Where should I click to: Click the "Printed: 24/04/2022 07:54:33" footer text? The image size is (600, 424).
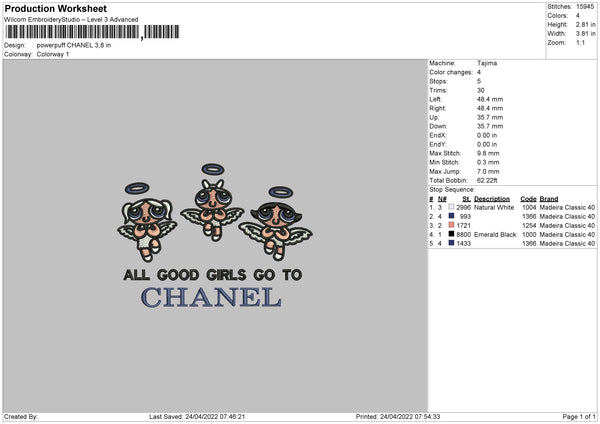point(398,416)
